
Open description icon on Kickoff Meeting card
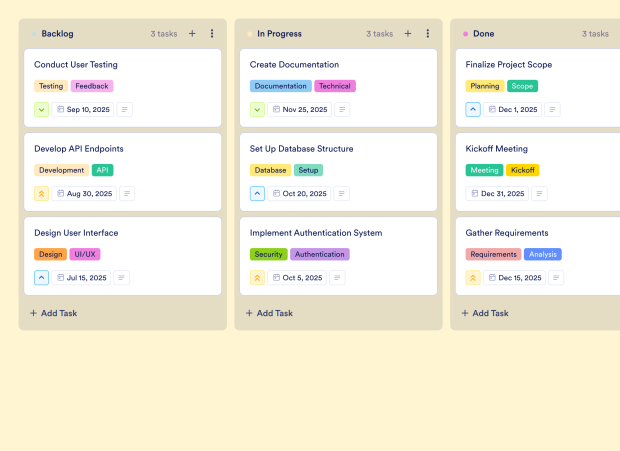coord(539,194)
